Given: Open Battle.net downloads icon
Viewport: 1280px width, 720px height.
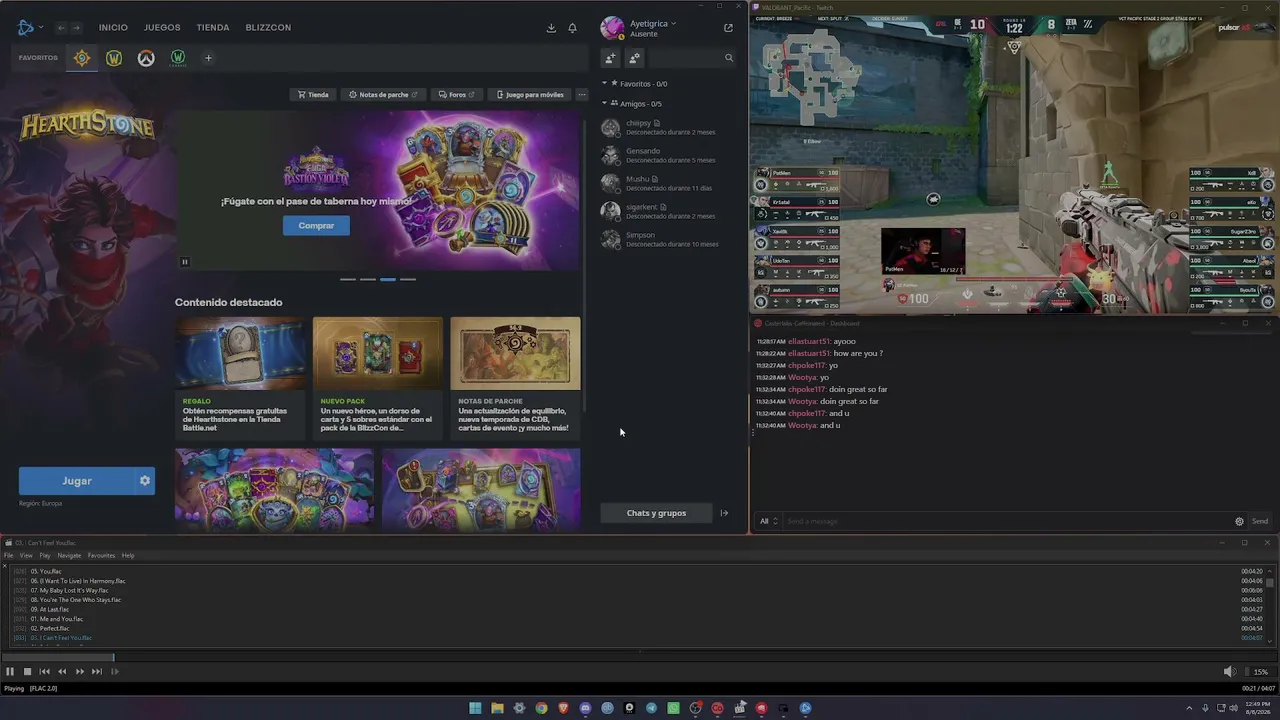Looking at the screenshot, I should tap(551, 28).
